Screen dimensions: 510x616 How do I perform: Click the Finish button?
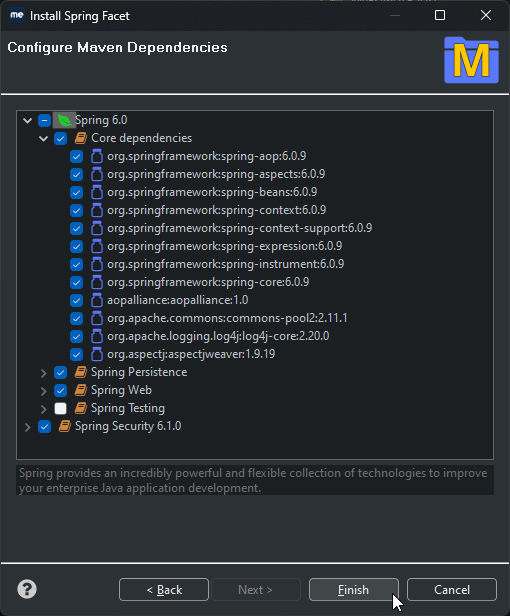pos(354,589)
